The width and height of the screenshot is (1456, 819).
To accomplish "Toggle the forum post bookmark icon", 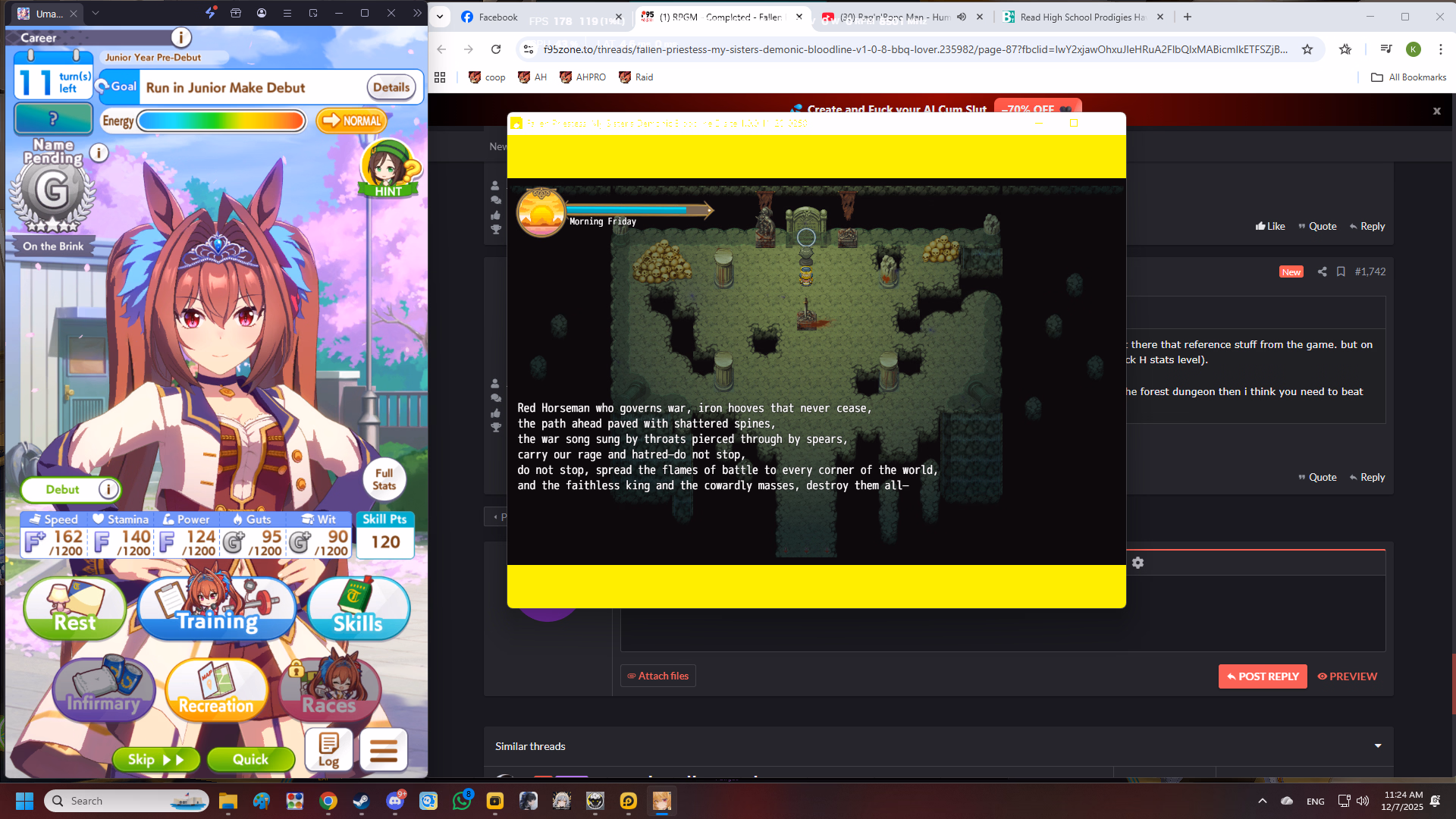I will [x=1341, y=271].
